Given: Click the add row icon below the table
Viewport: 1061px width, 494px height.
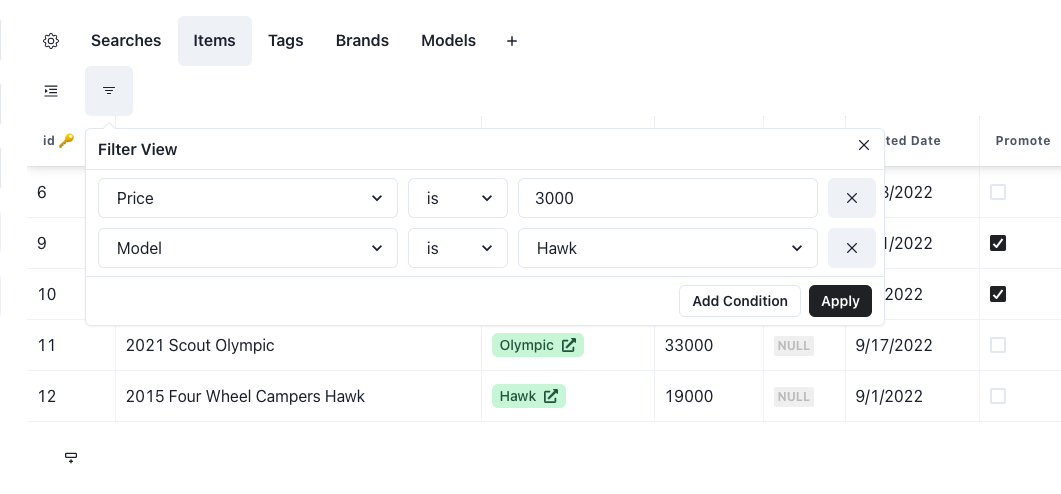Looking at the screenshot, I should pos(71,457).
